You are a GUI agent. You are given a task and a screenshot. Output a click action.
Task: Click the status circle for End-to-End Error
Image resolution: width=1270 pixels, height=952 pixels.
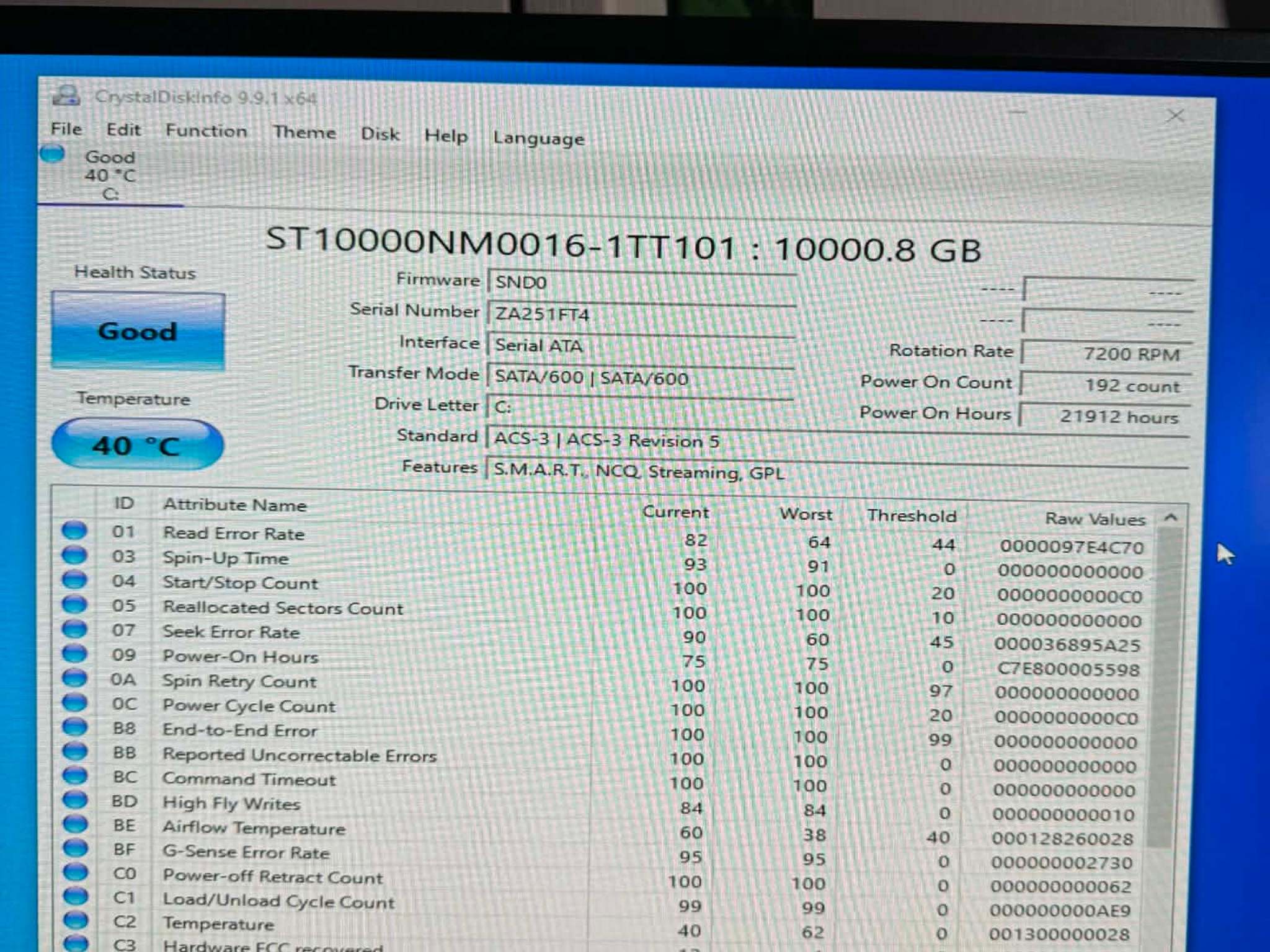[x=74, y=726]
